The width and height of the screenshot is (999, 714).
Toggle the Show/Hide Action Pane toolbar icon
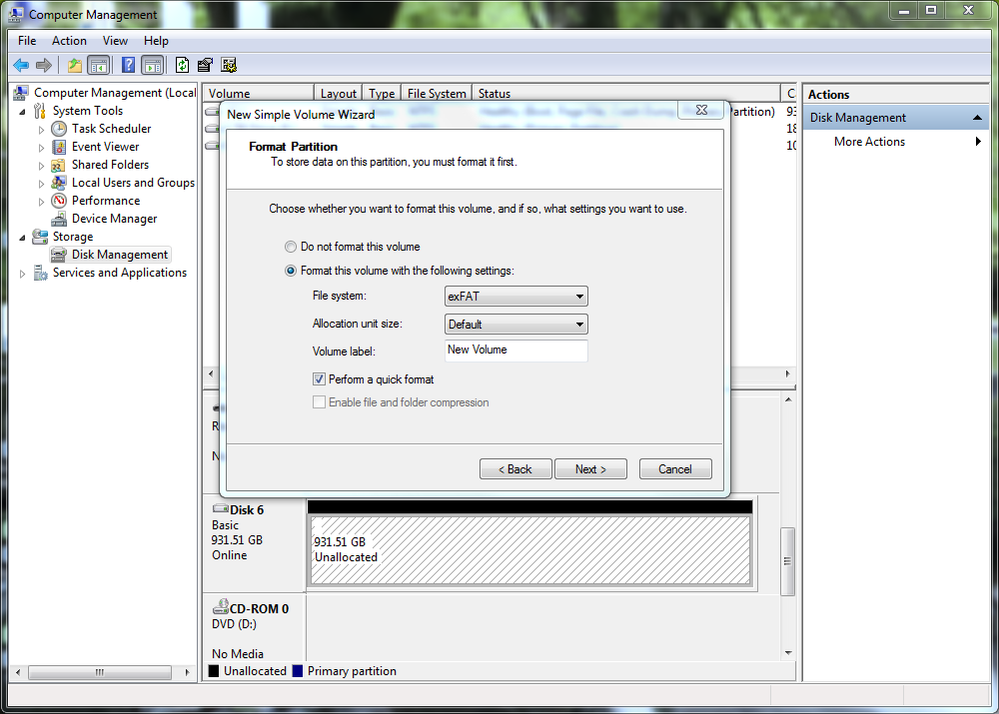pos(152,65)
